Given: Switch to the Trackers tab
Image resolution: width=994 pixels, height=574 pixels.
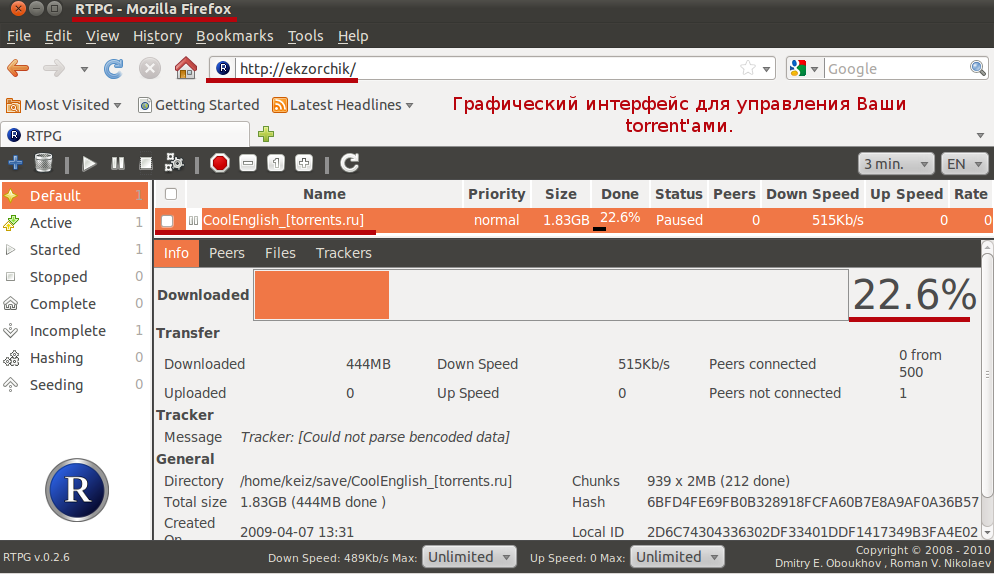Looking at the screenshot, I should point(344,253).
